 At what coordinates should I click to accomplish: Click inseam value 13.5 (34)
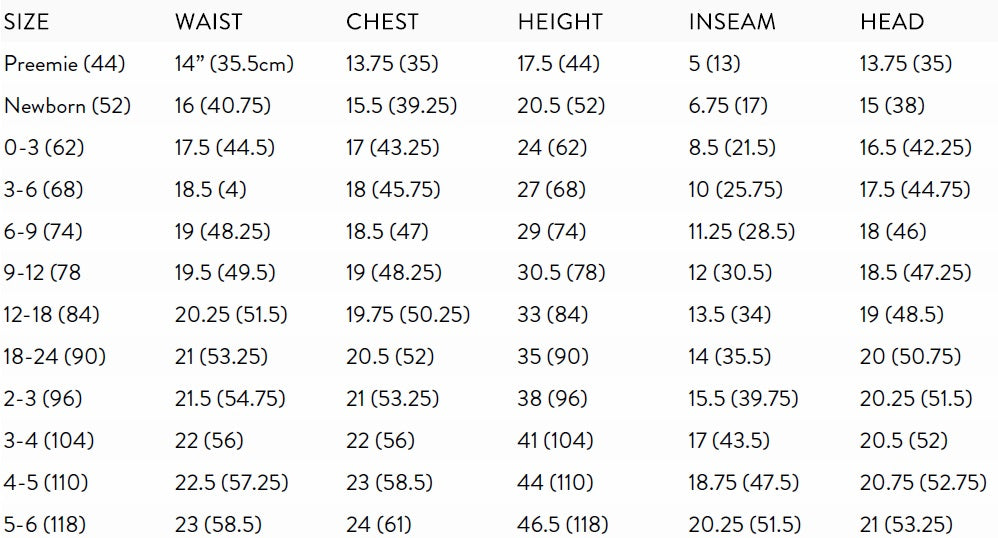point(730,316)
